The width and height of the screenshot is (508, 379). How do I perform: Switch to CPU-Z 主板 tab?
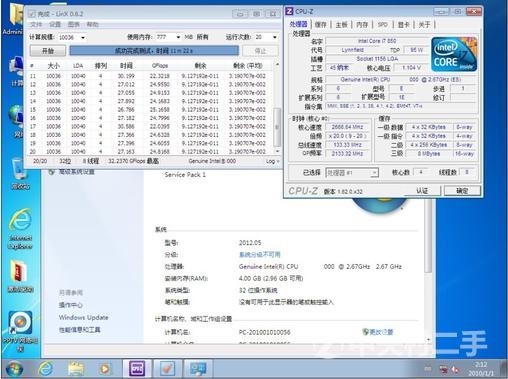pos(341,24)
